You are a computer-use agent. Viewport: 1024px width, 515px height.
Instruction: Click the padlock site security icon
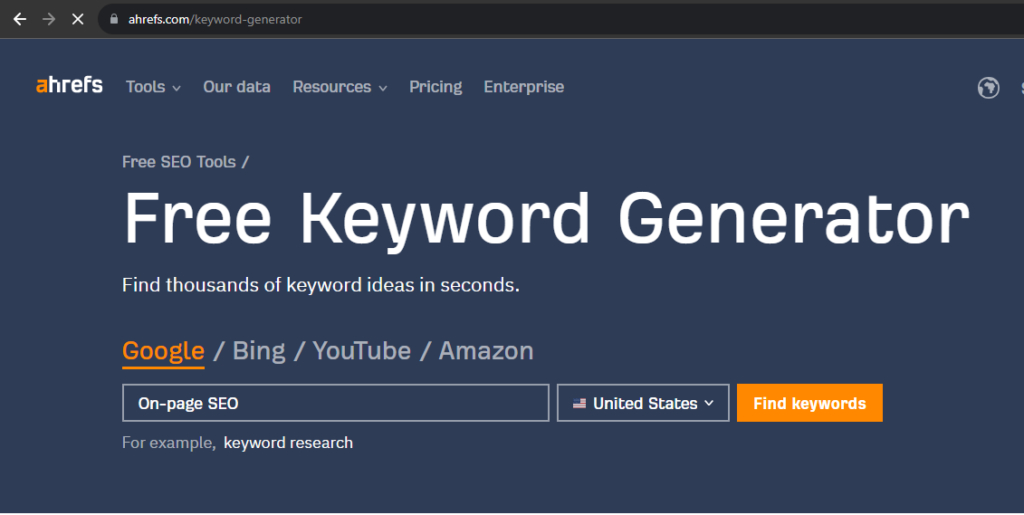[114, 19]
